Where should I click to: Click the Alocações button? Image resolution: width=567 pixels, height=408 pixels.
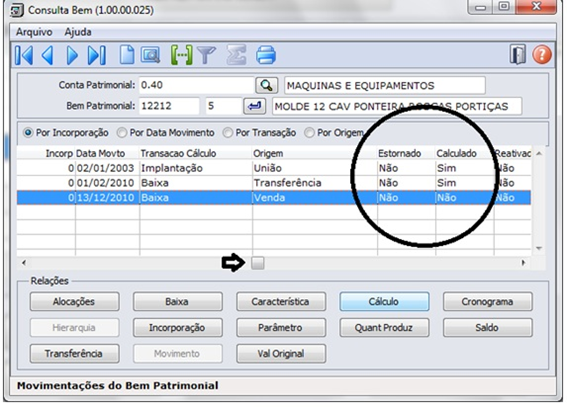coord(74,302)
